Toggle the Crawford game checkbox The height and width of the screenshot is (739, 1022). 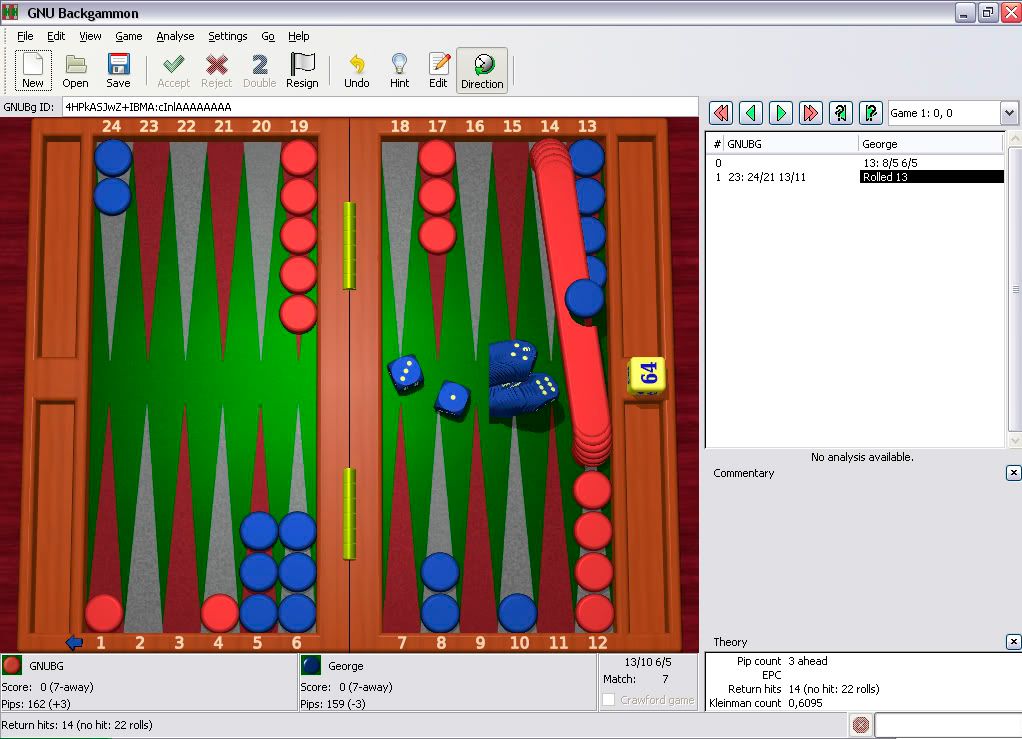[608, 700]
